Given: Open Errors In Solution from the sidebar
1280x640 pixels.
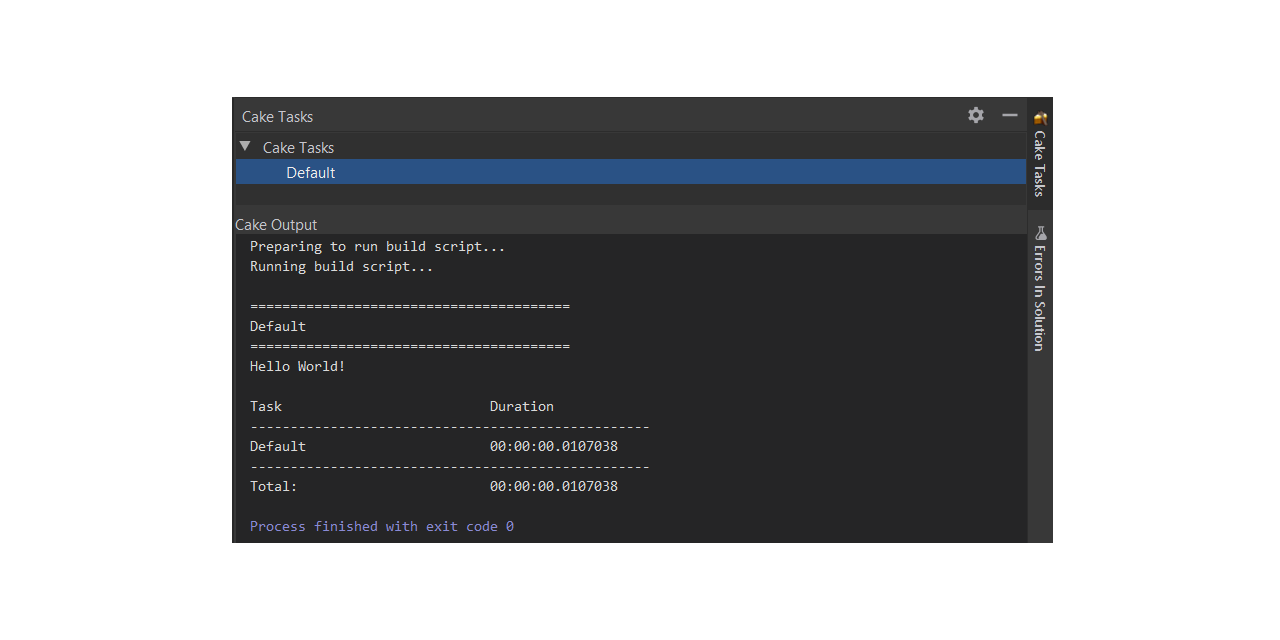Looking at the screenshot, I should click(1040, 290).
